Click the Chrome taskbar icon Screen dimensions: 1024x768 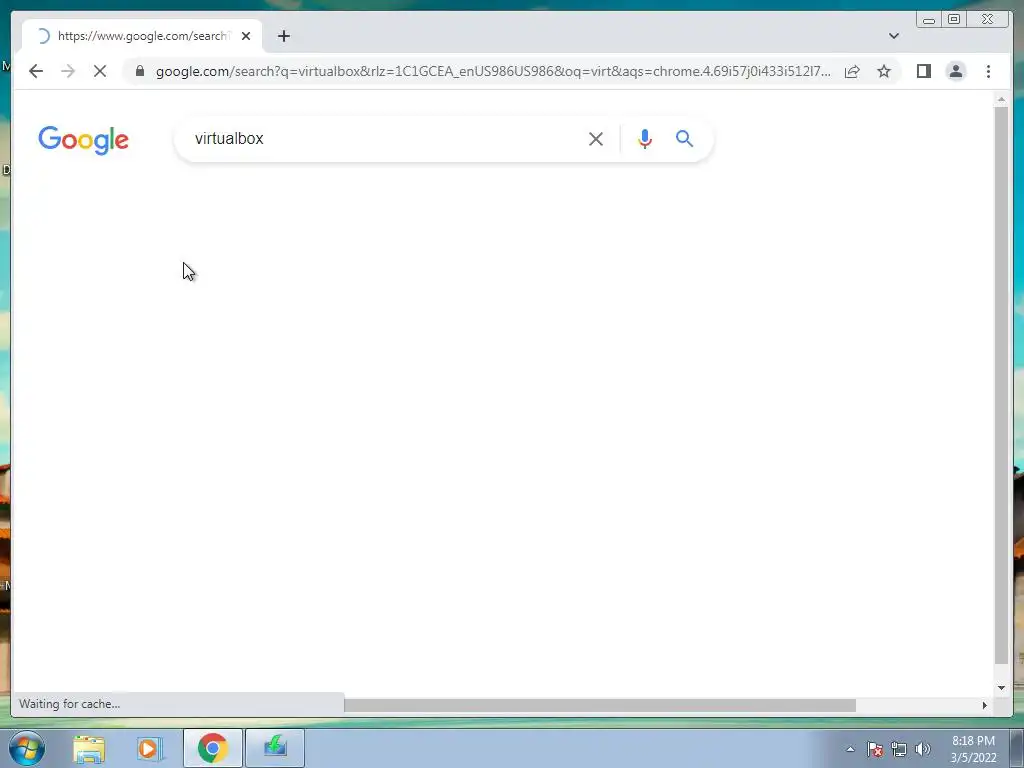click(x=212, y=748)
